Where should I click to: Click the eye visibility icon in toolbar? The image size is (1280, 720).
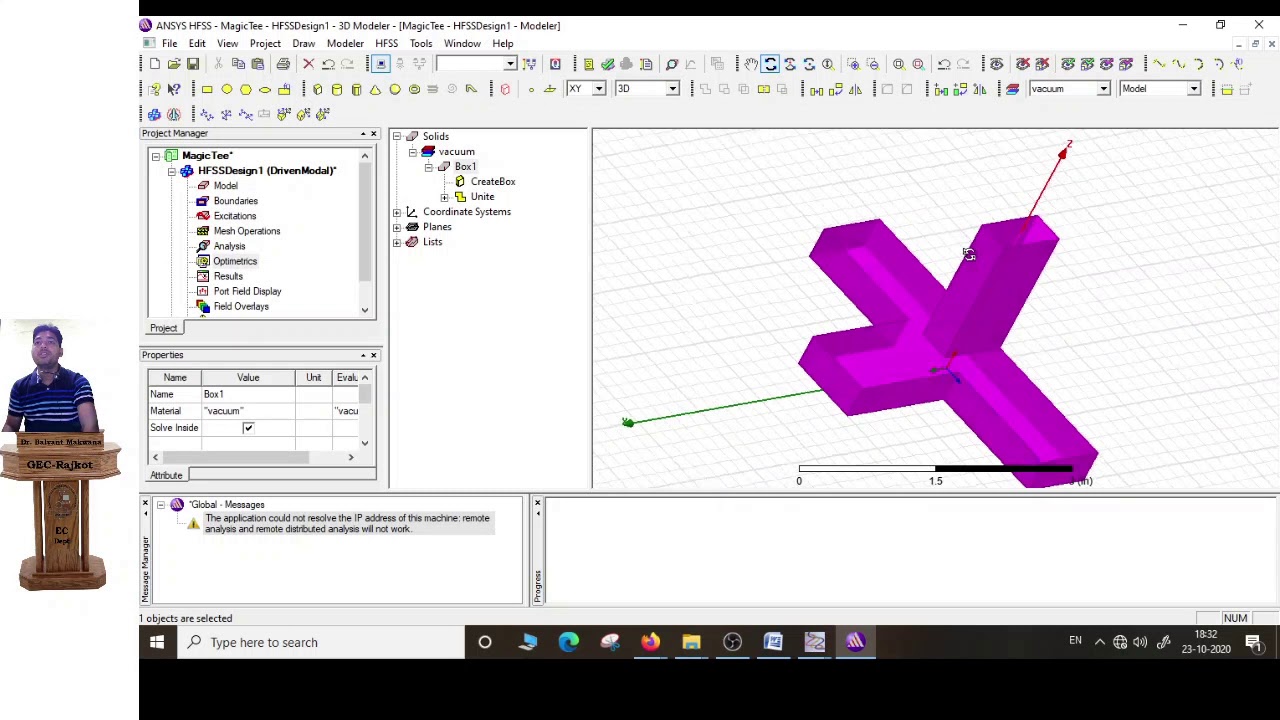click(996, 64)
